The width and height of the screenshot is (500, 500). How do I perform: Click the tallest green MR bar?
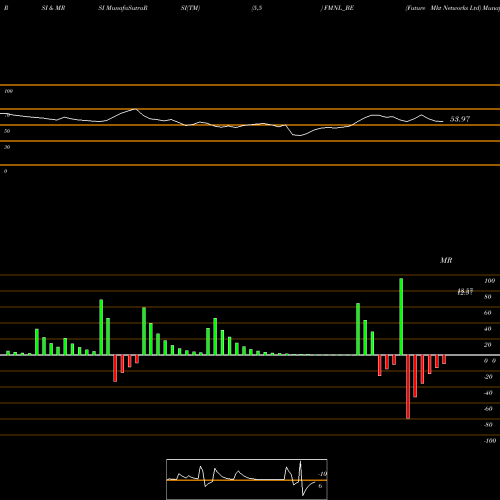coord(401,317)
